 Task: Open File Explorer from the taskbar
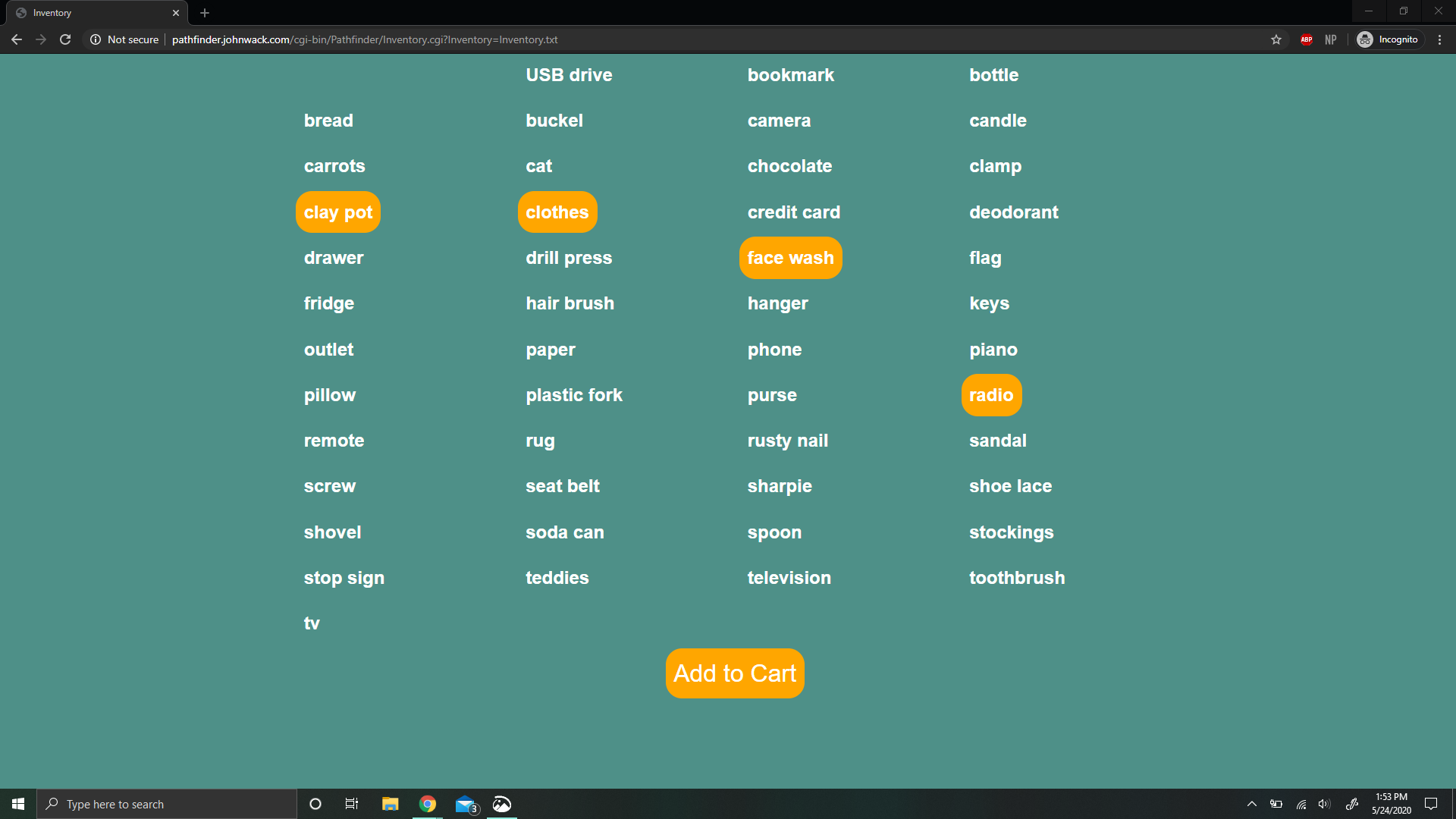390,804
